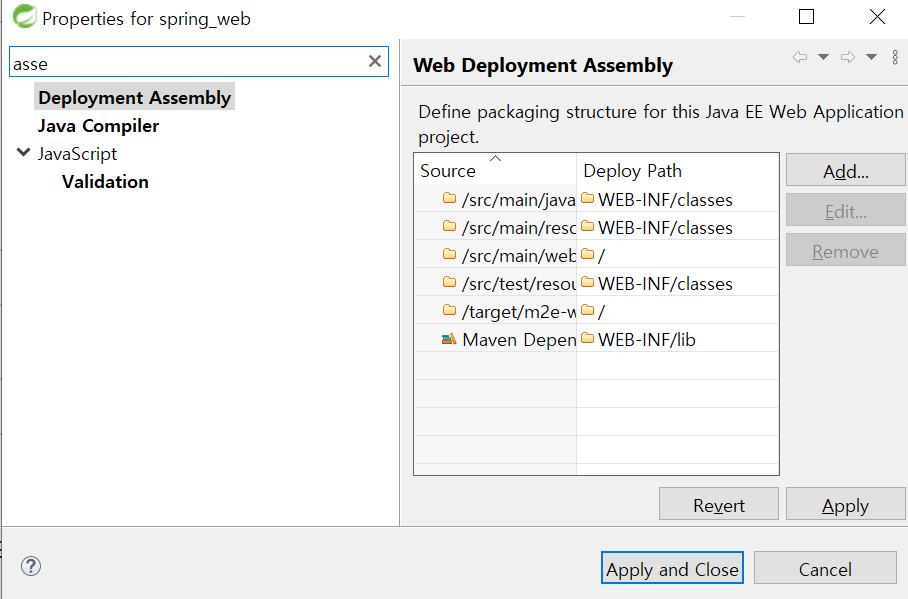Image resolution: width=908 pixels, height=599 pixels.
Task: Select Deployment Assembly in the tree
Action: (134, 97)
